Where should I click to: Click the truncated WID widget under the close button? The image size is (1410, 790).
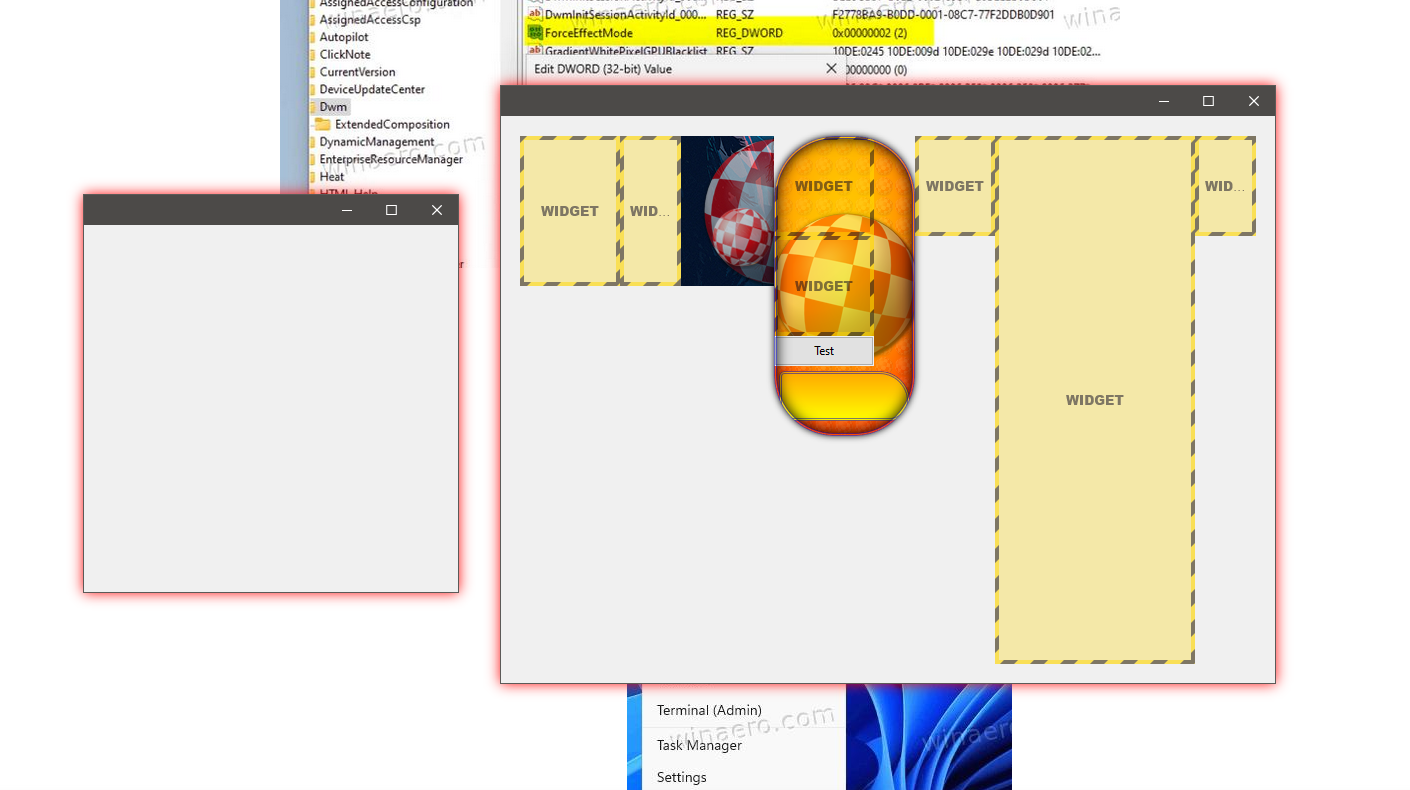[x=1225, y=186]
